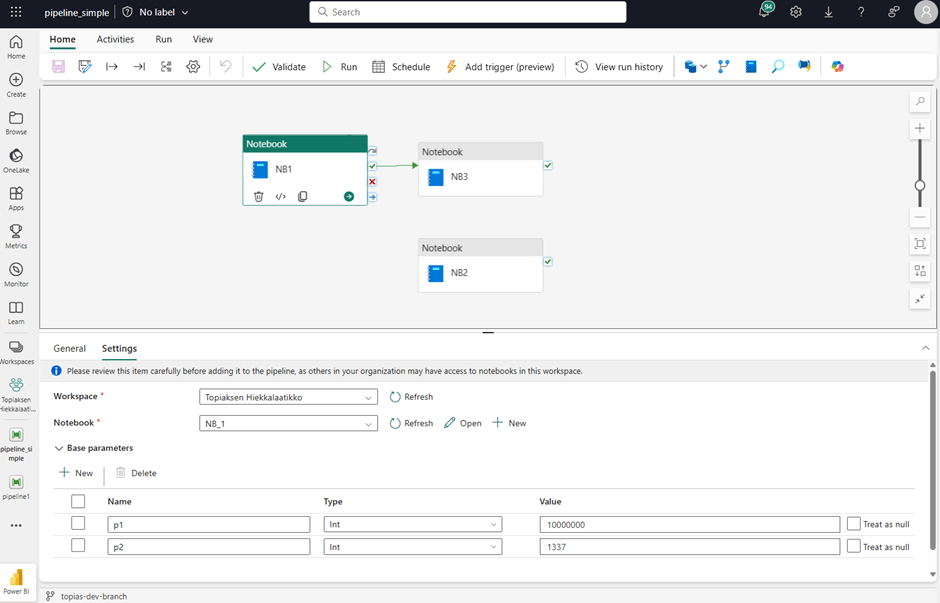Delete the NB1 notebook activity
The height and width of the screenshot is (603, 940).
coord(258,197)
